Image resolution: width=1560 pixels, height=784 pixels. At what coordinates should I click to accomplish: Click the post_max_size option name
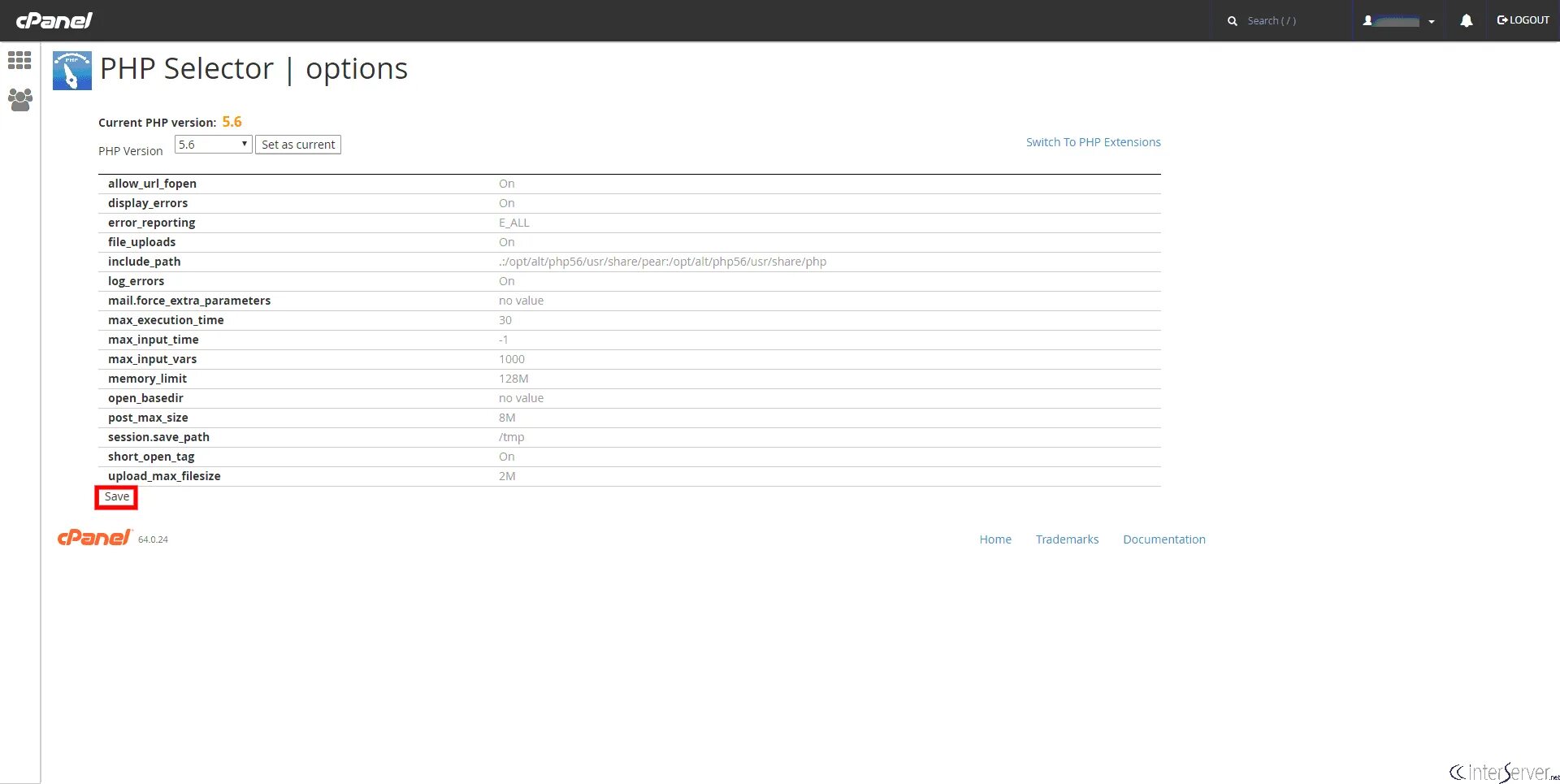148,418
